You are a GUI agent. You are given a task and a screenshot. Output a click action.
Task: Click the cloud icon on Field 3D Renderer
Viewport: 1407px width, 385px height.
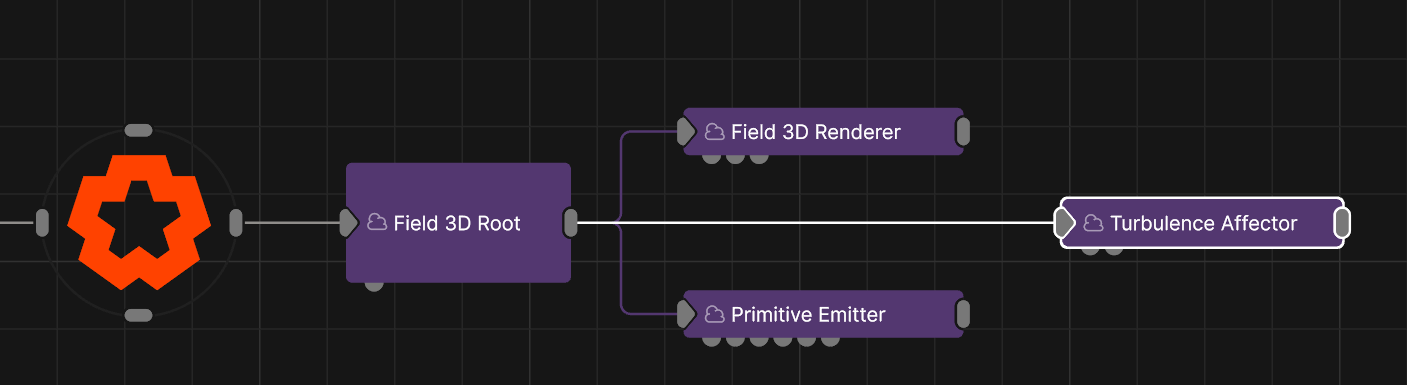pos(714,131)
